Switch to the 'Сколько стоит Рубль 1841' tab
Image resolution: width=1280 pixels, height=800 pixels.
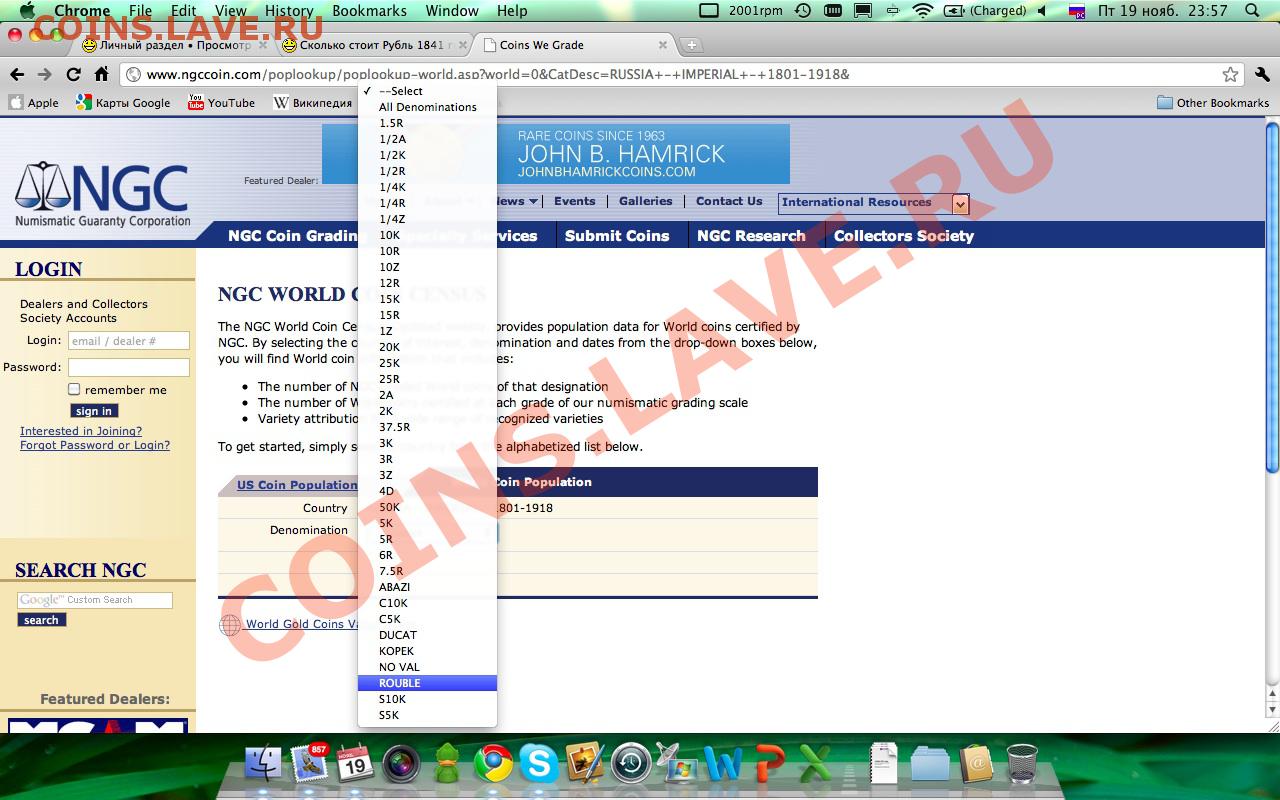tap(373, 45)
